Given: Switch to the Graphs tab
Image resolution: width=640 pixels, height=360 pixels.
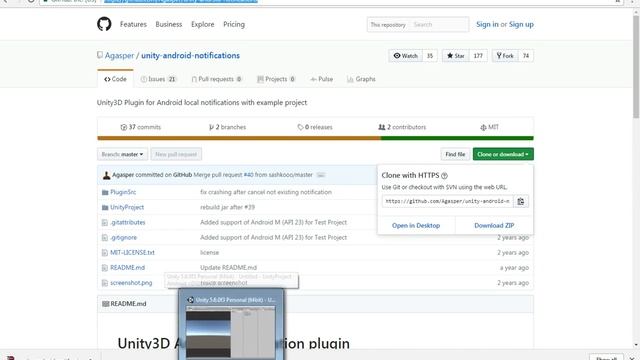Looking at the screenshot, I should coord(361,79).
